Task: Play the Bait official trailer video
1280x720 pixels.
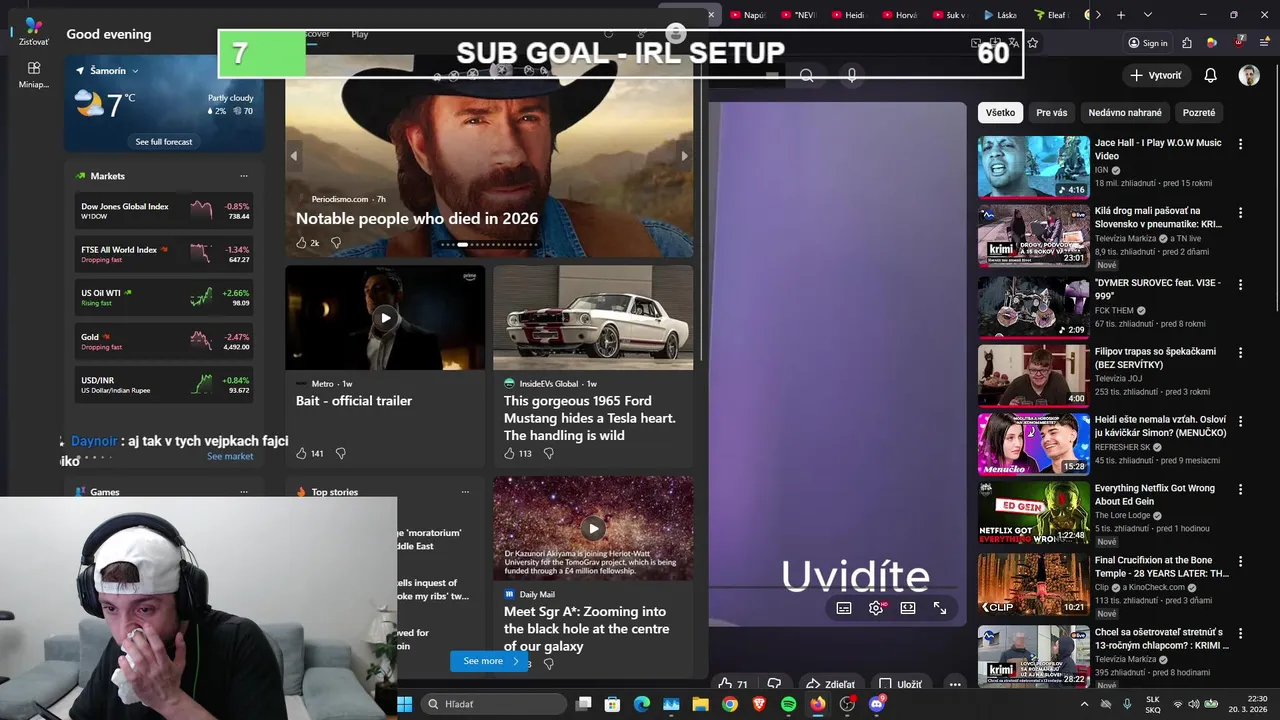Action: (x=385, y=318)
